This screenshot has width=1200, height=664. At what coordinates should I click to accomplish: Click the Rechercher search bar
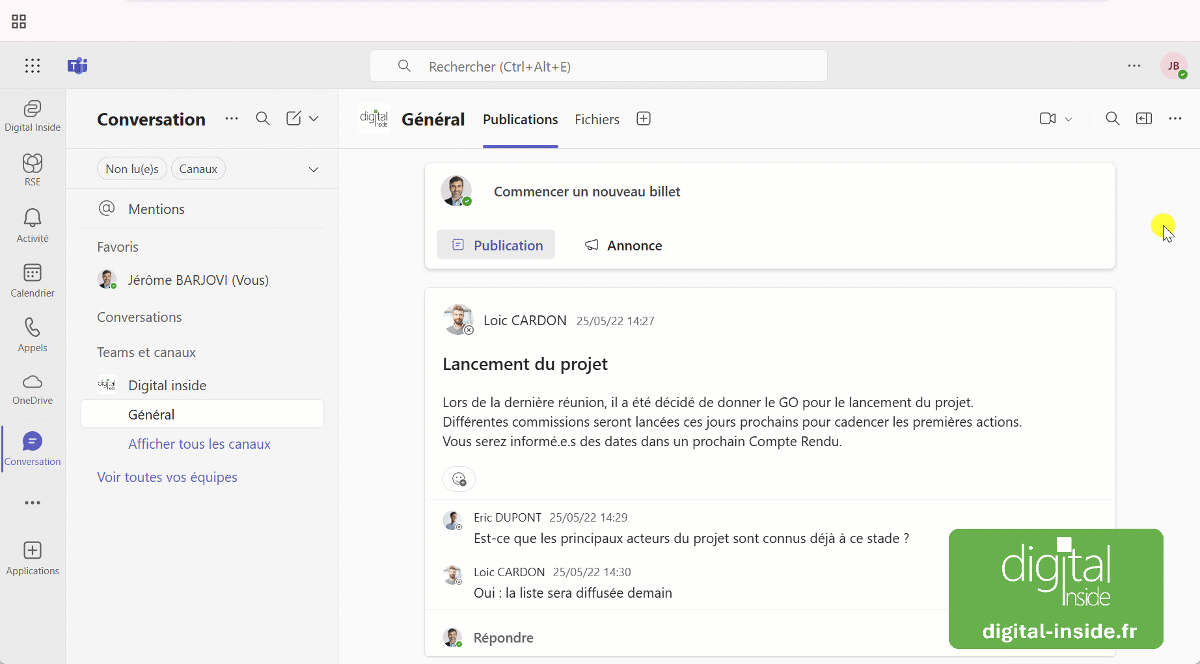(x=598, y=65)
